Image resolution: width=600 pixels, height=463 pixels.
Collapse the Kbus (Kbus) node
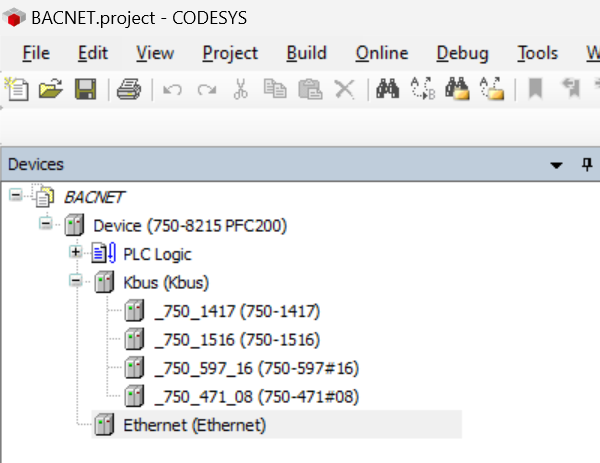click(75, 280)
